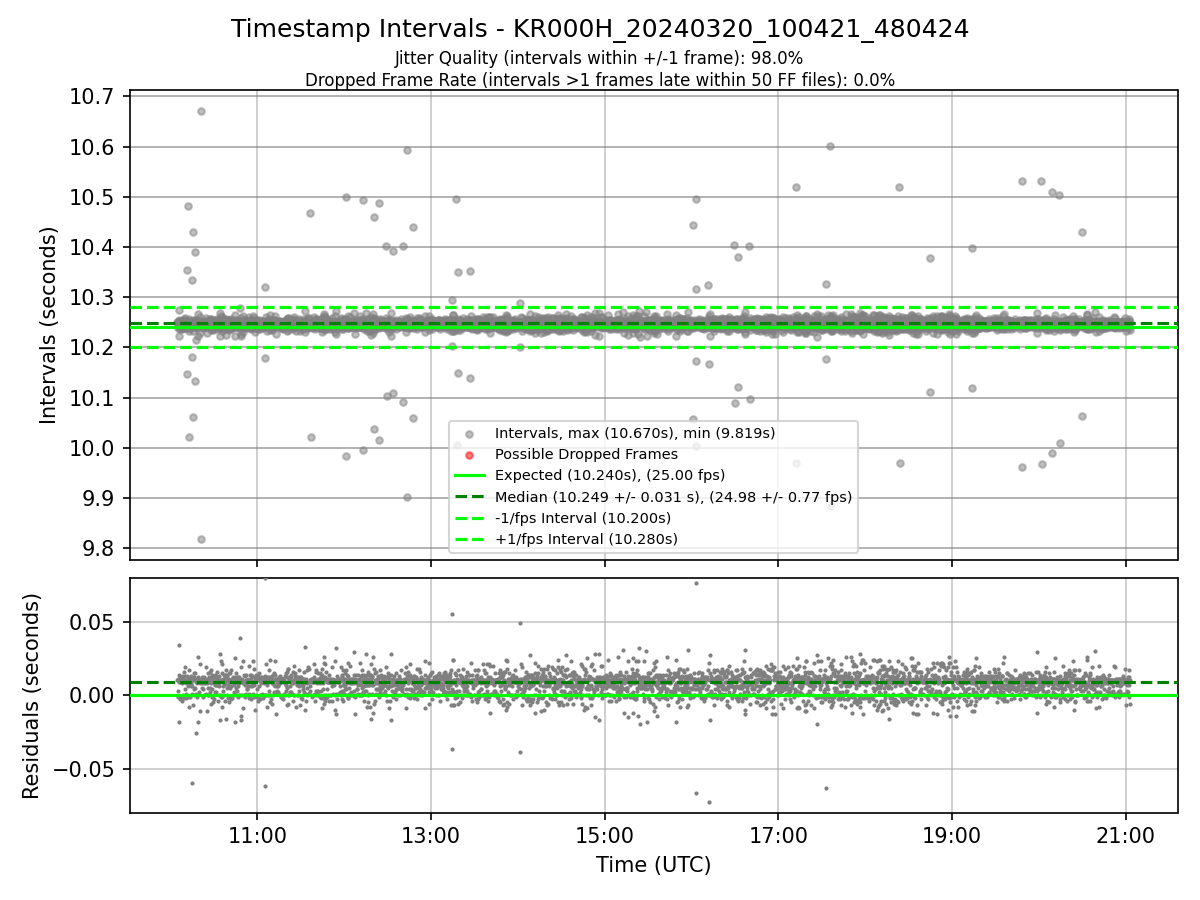The image size is (1200, 900).
Task: Select legend entry 'Intervals, max (10.670s), min (9.819s)'
Action: point(635,433)
